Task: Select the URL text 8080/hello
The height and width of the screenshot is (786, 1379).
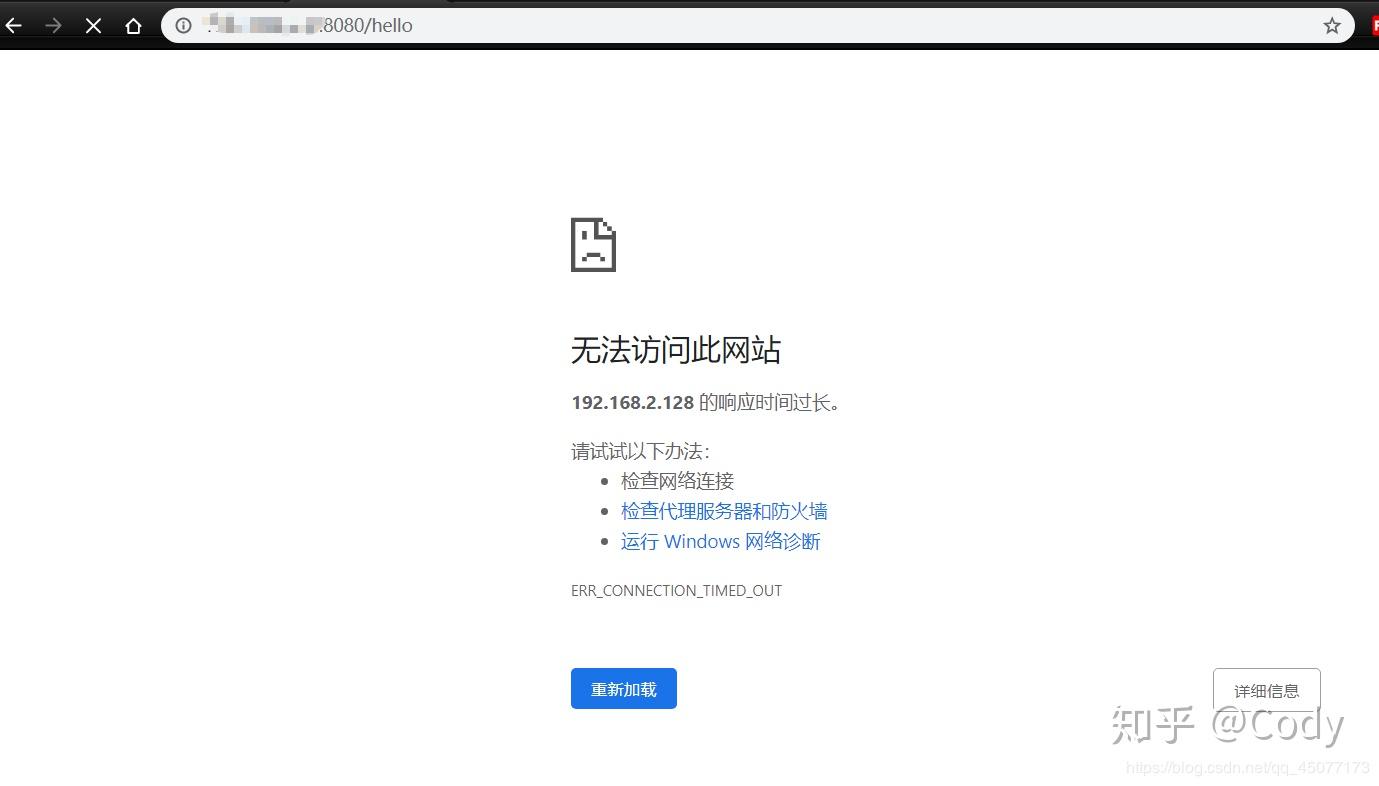Action: coord(371,25)
